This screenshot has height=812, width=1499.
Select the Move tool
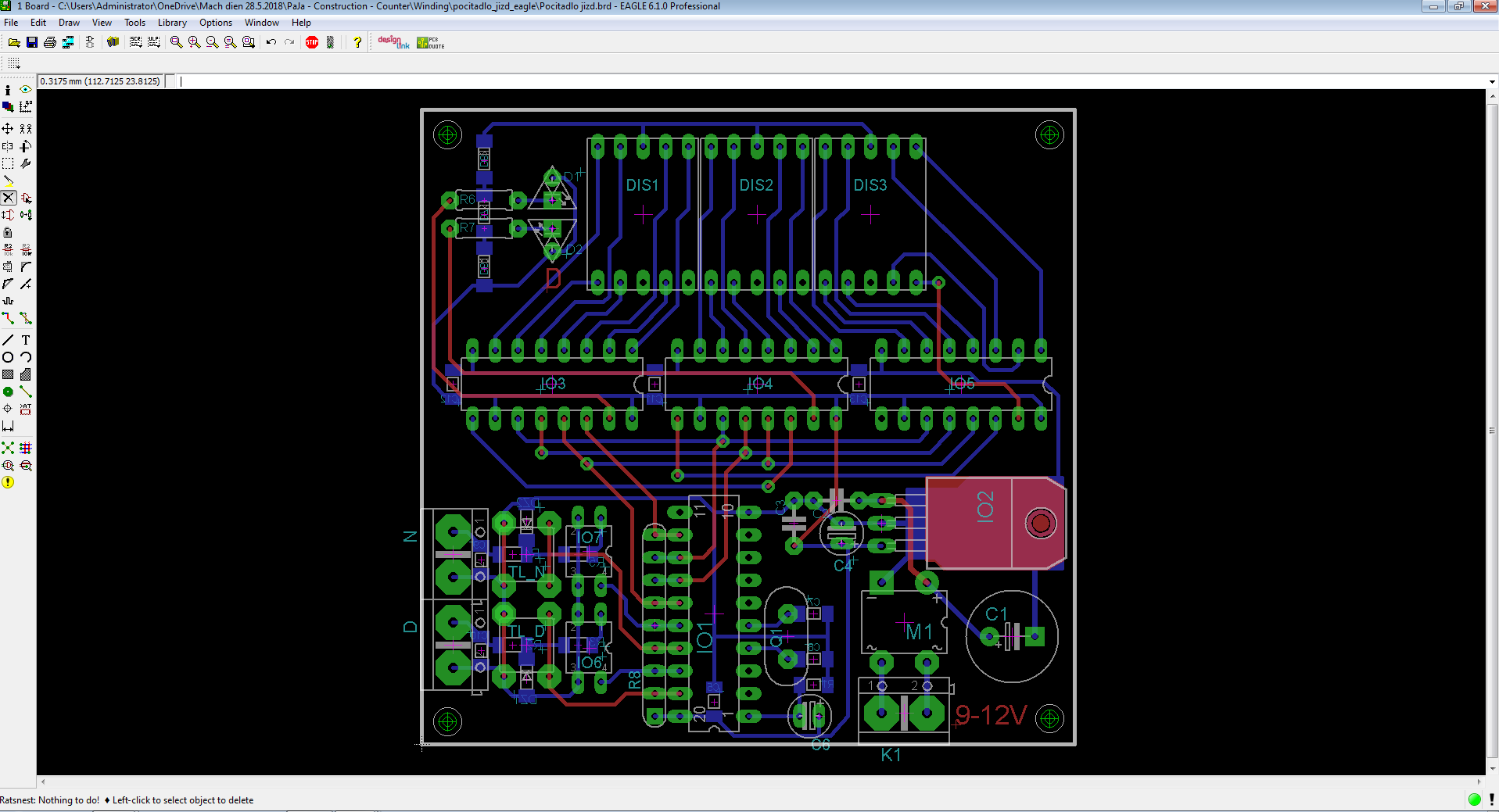tap(8, 129)
